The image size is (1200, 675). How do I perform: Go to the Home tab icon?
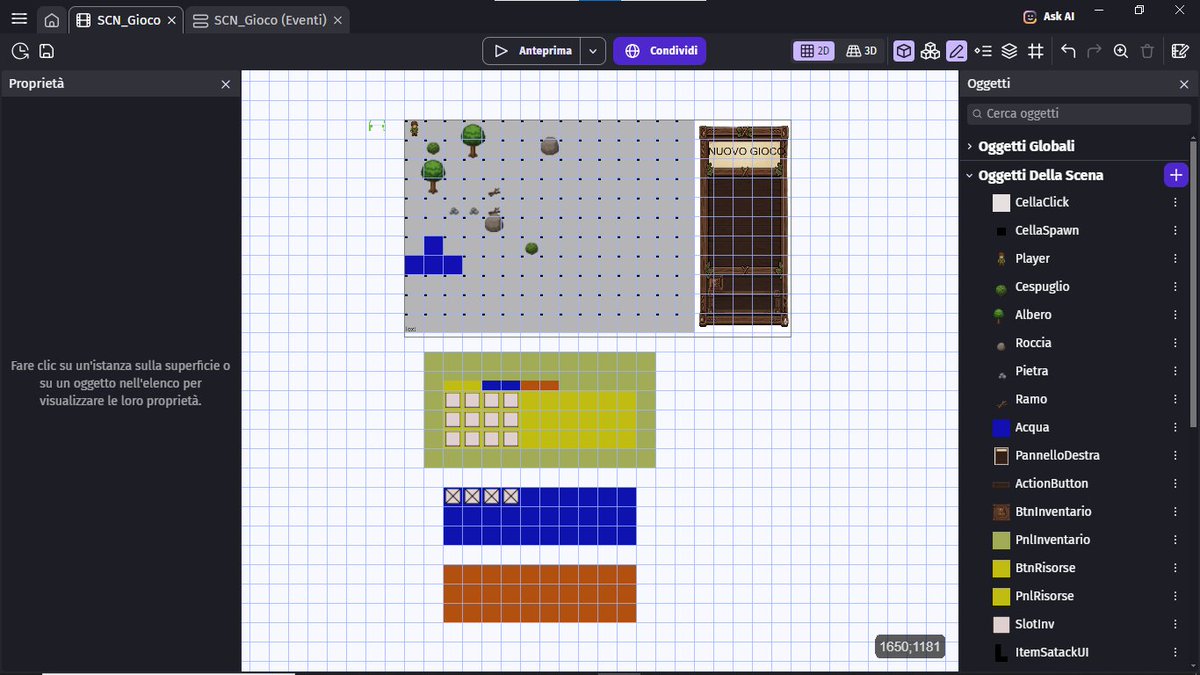click(x=52, y=20)
